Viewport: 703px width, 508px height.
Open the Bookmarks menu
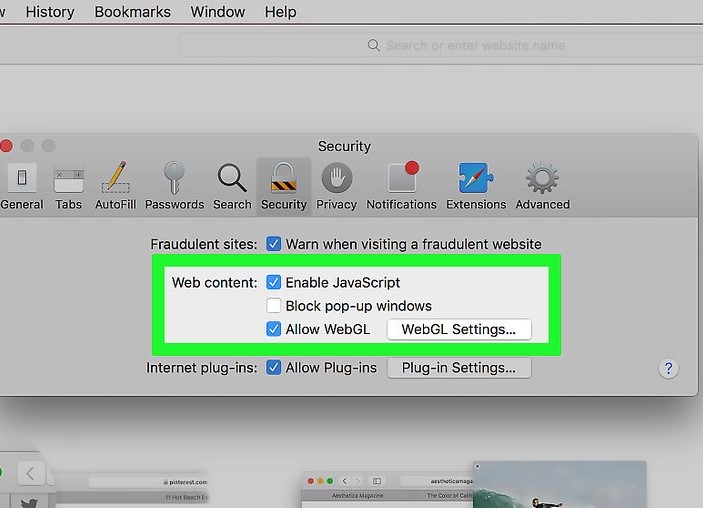tap(132, 12)
